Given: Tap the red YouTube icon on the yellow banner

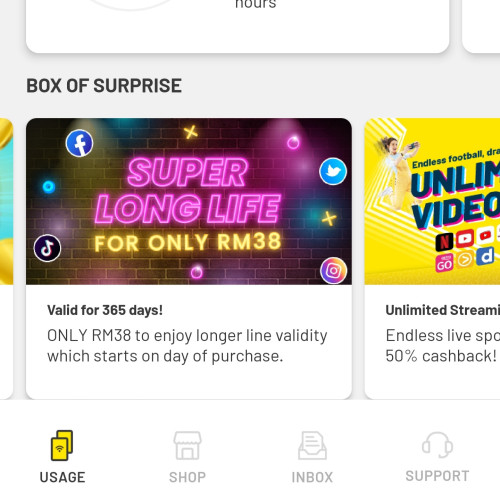Looking at the screenshot, I should (x=465, y=238).
